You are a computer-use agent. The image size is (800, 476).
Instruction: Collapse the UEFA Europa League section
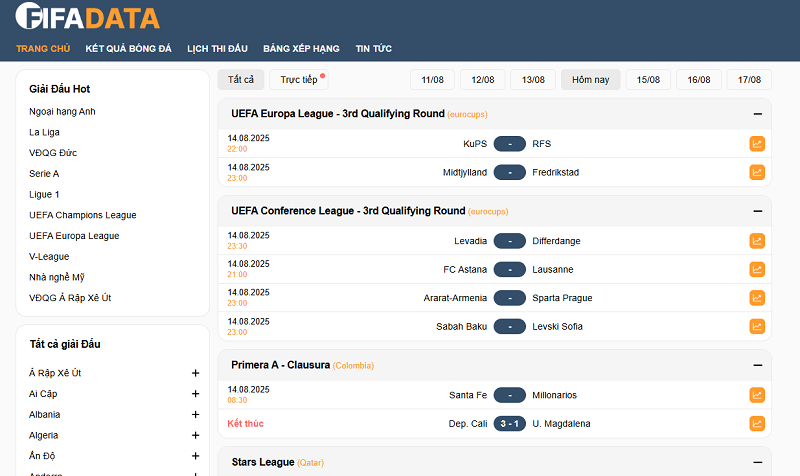click(758, 114)
